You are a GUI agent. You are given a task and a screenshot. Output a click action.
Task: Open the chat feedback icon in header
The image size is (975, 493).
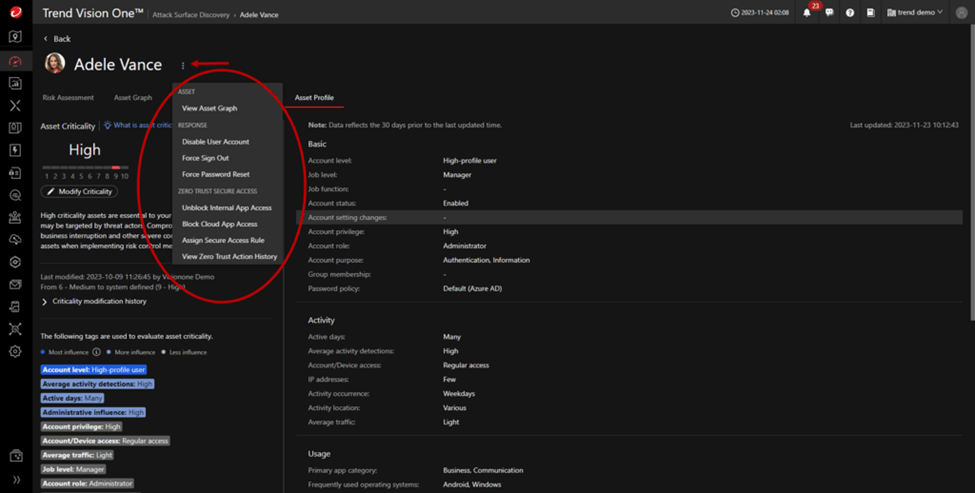click(x=829, y=12)
